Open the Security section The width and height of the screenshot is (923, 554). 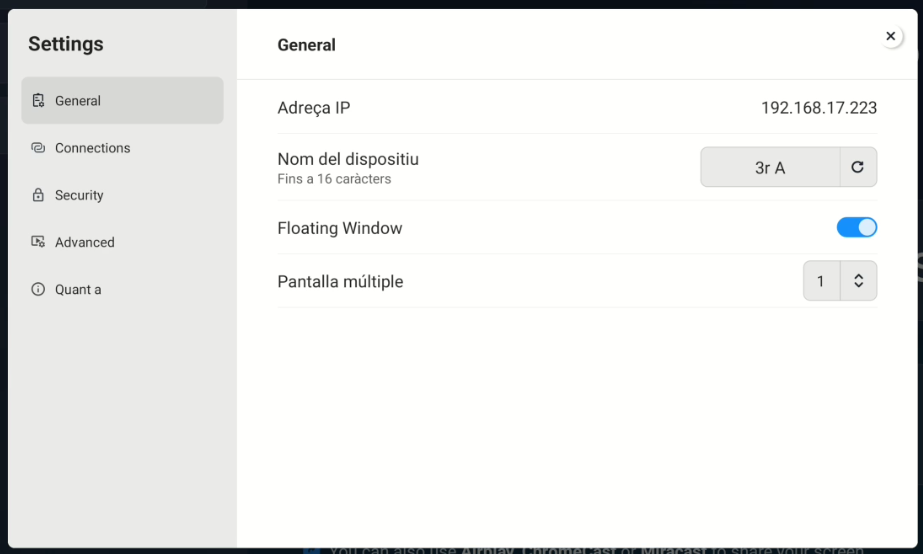pos(79,195)
